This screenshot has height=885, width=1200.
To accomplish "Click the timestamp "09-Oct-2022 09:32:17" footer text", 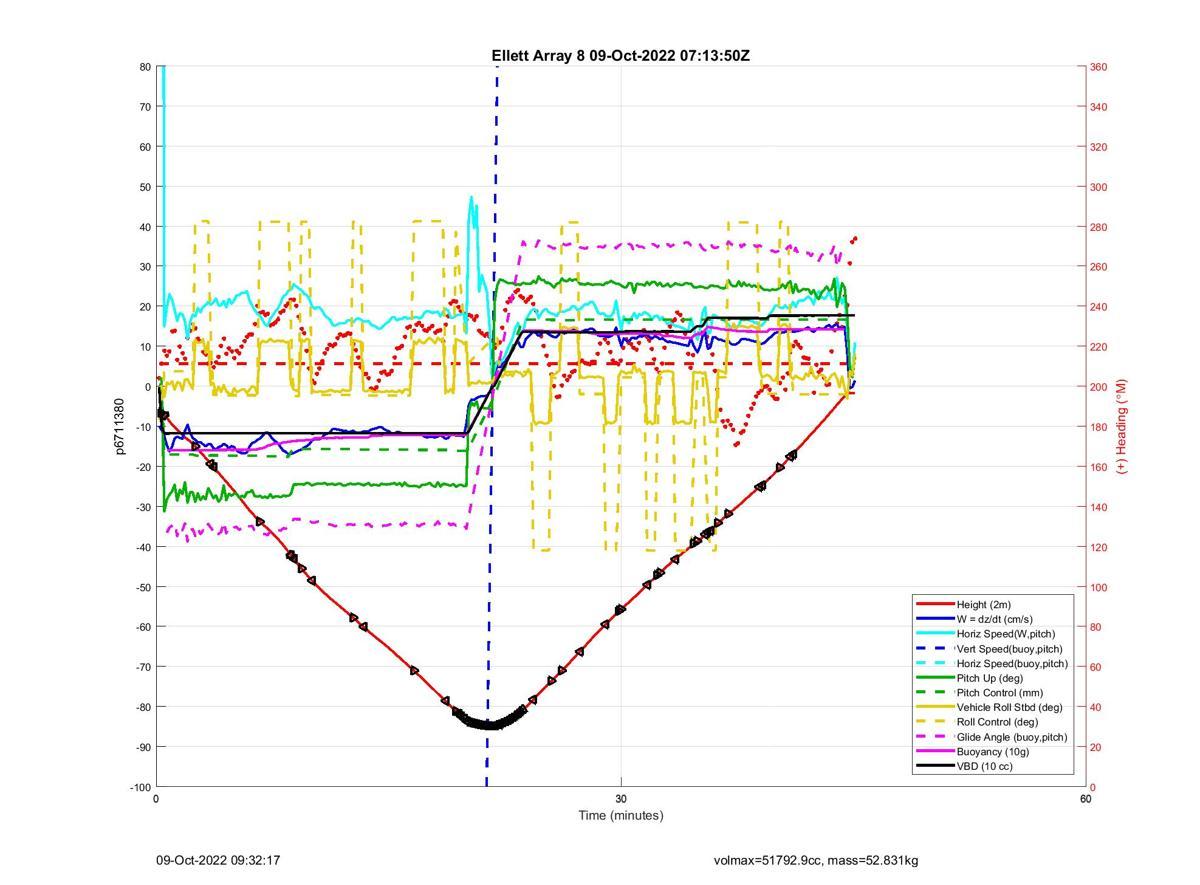I will coord(218,860).
